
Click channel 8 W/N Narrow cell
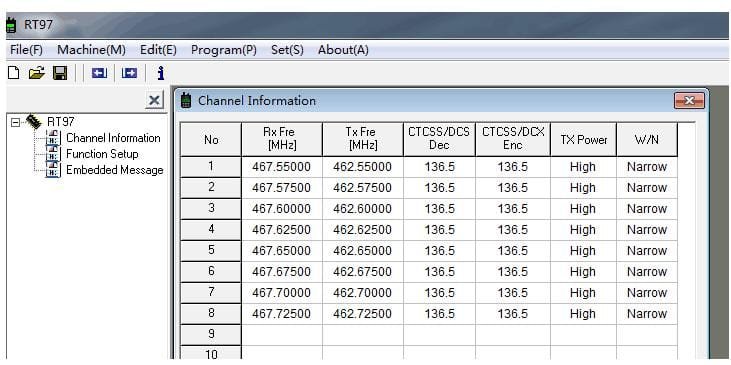click(647, 314)
